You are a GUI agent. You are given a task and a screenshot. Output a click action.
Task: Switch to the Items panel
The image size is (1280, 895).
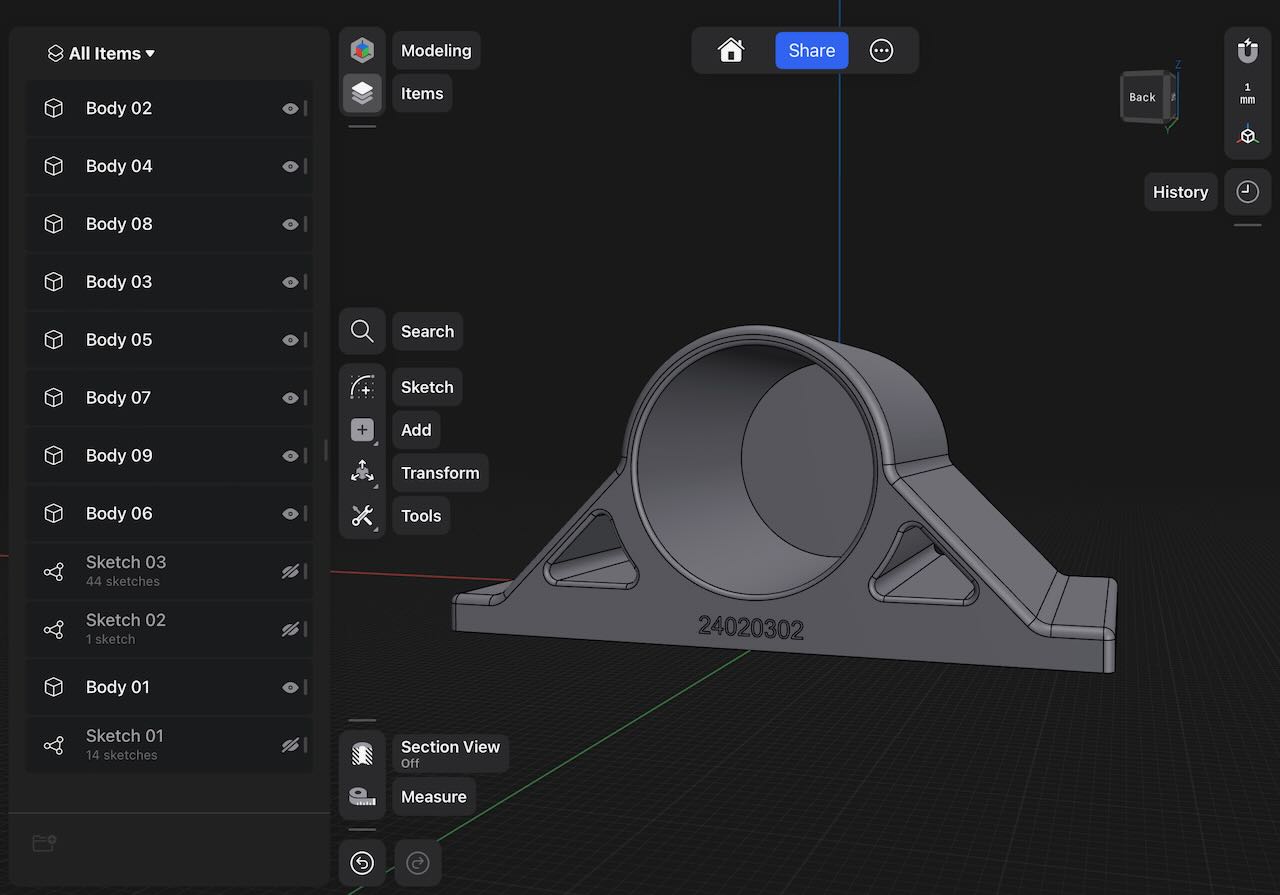(362, 93)
